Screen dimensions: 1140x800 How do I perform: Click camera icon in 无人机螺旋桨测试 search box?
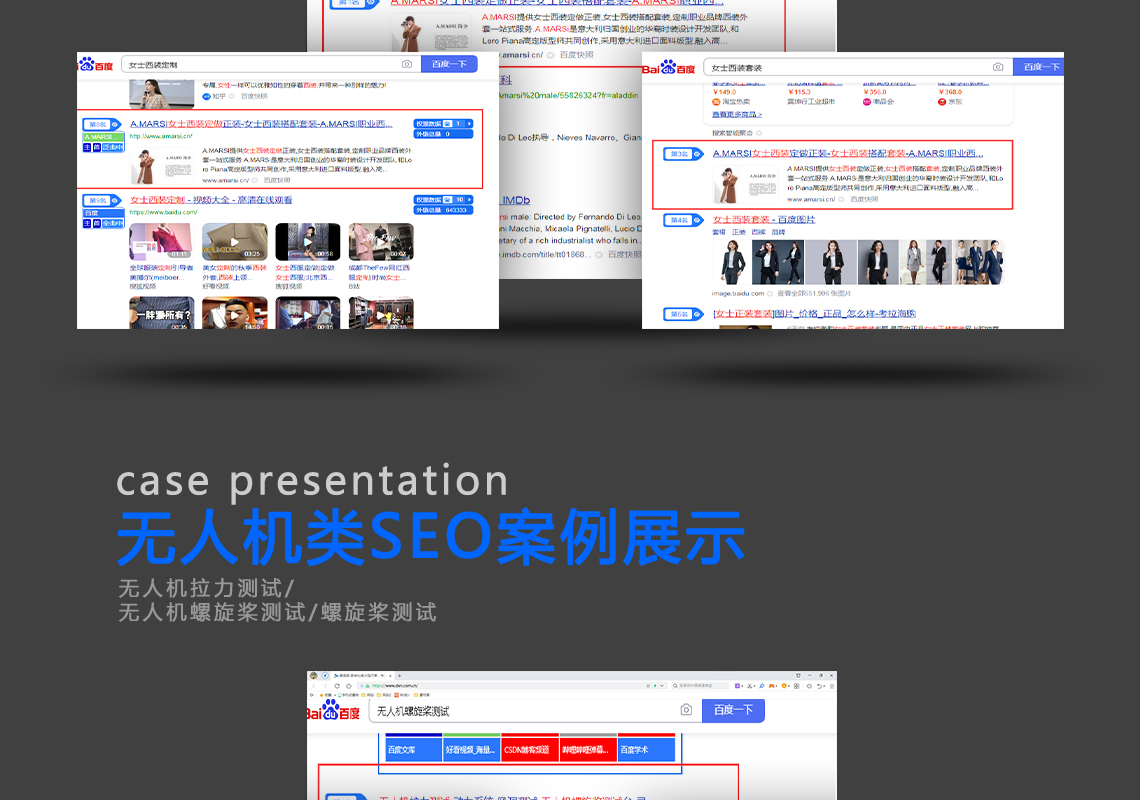[686, 710]
